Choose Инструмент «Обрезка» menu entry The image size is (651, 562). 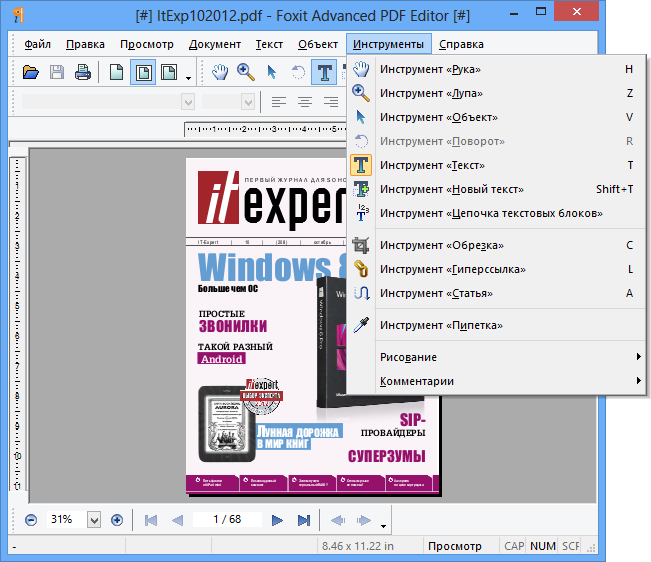pos(497,245)
